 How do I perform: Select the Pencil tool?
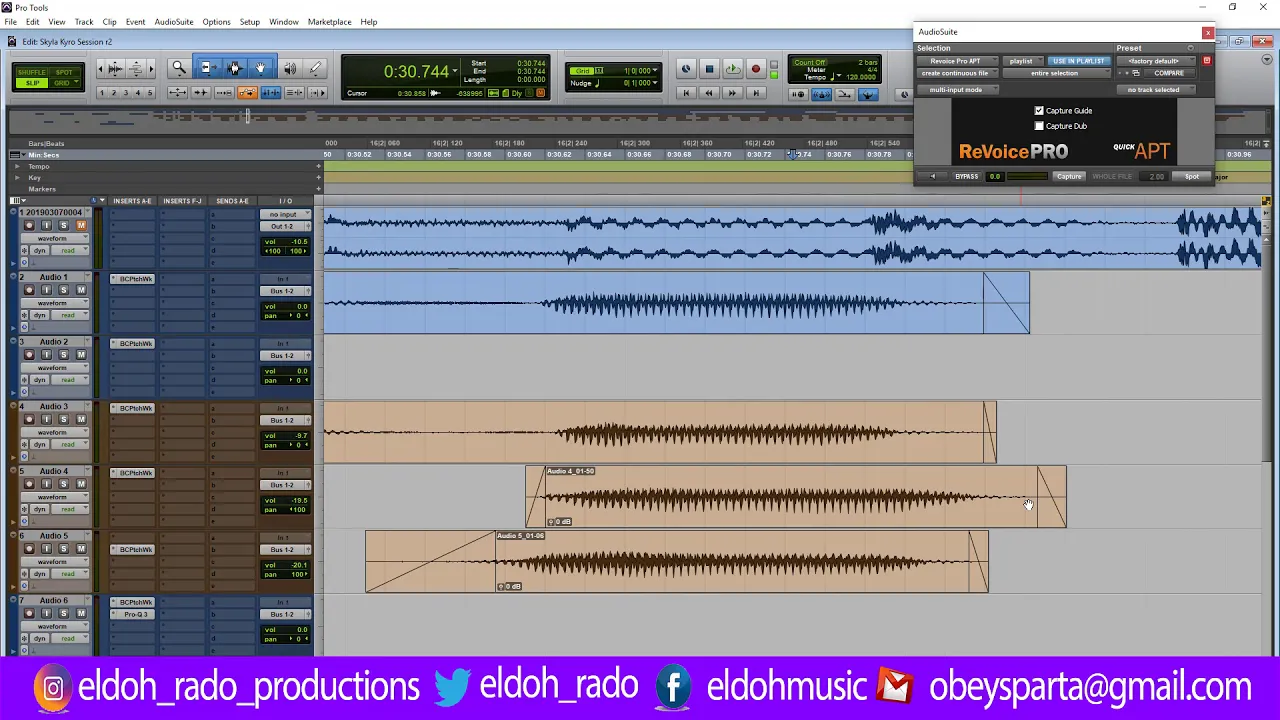tap(315, 69)
